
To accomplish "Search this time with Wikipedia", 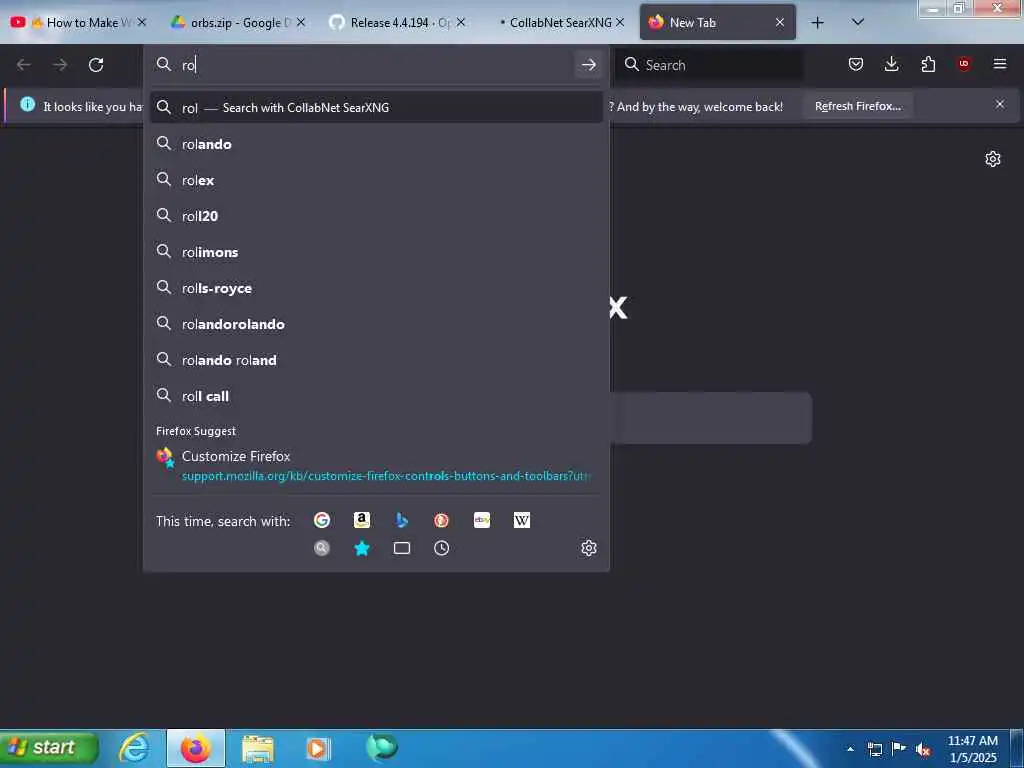I will [522, 520].
